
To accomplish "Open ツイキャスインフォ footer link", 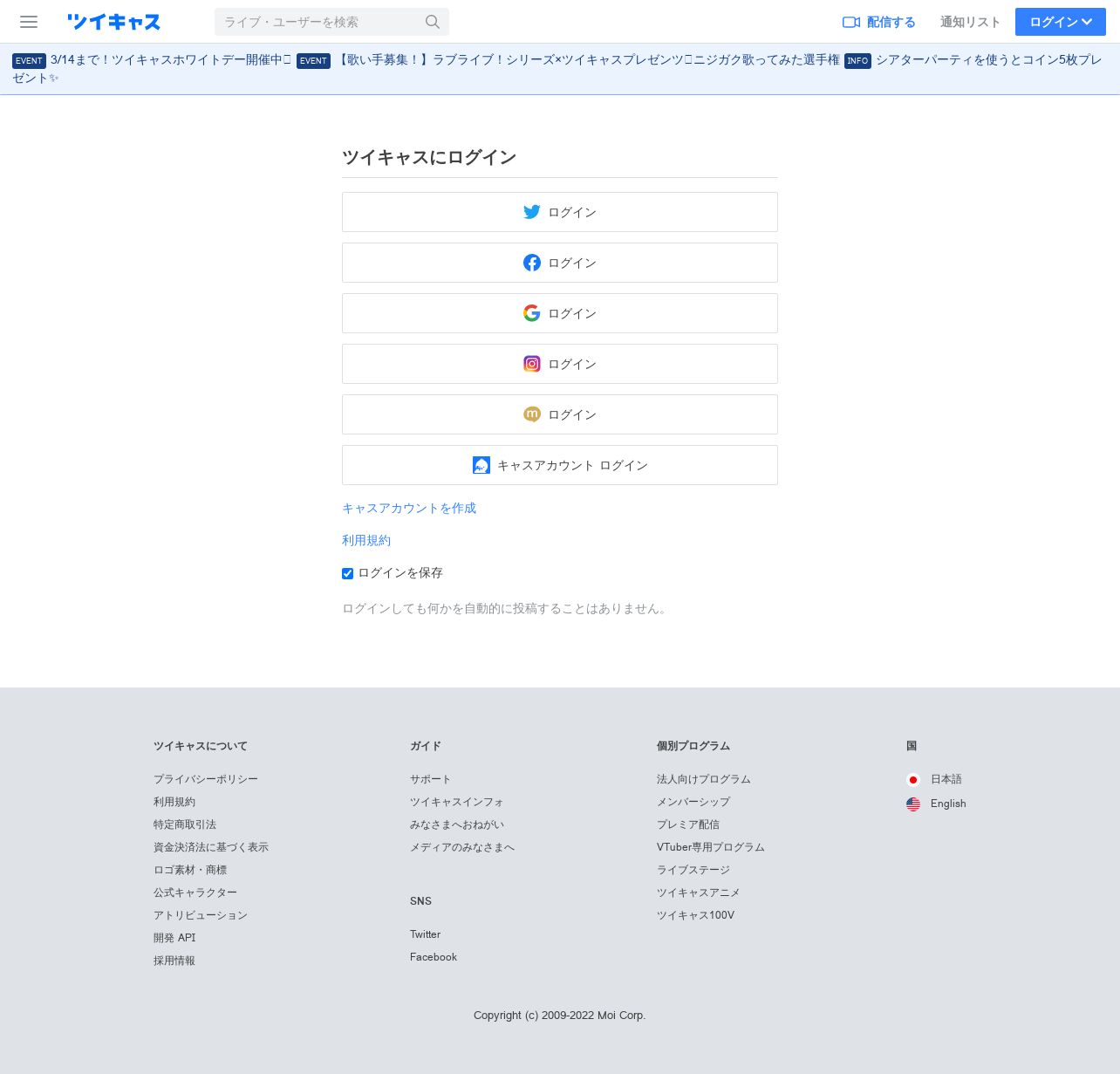I will (x=457, y=802).
